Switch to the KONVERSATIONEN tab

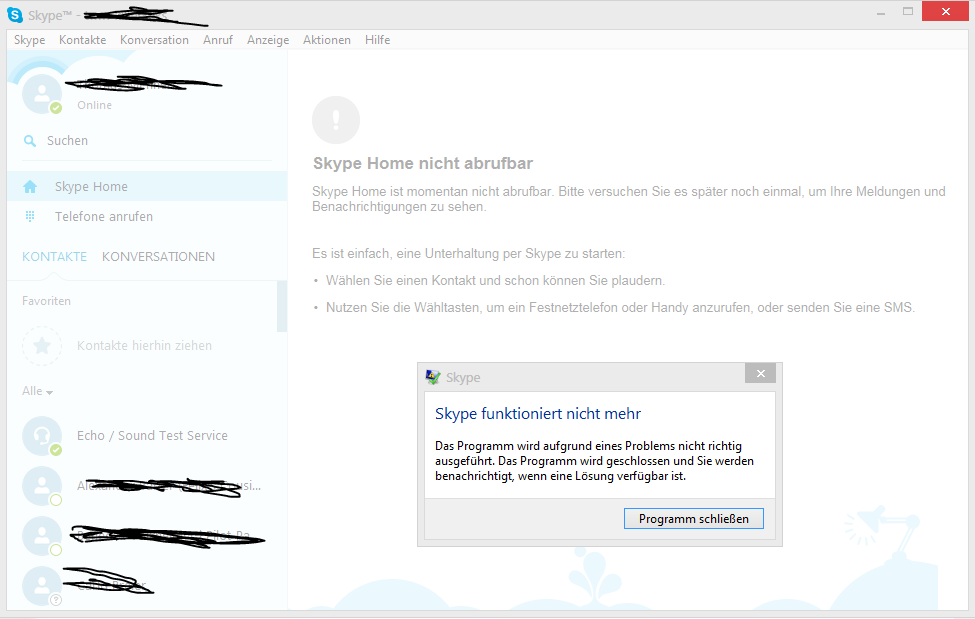point(159,257)
